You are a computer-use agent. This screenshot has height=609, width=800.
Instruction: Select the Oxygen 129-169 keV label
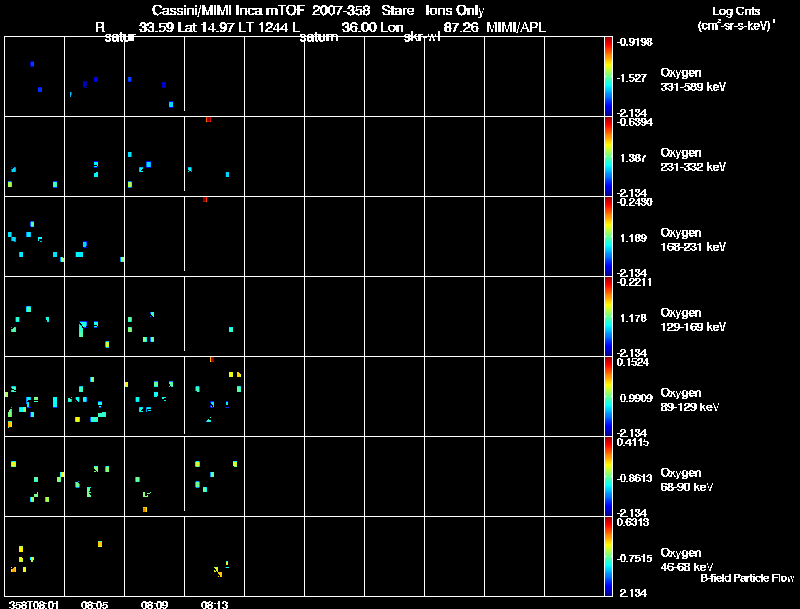[693, 320]
